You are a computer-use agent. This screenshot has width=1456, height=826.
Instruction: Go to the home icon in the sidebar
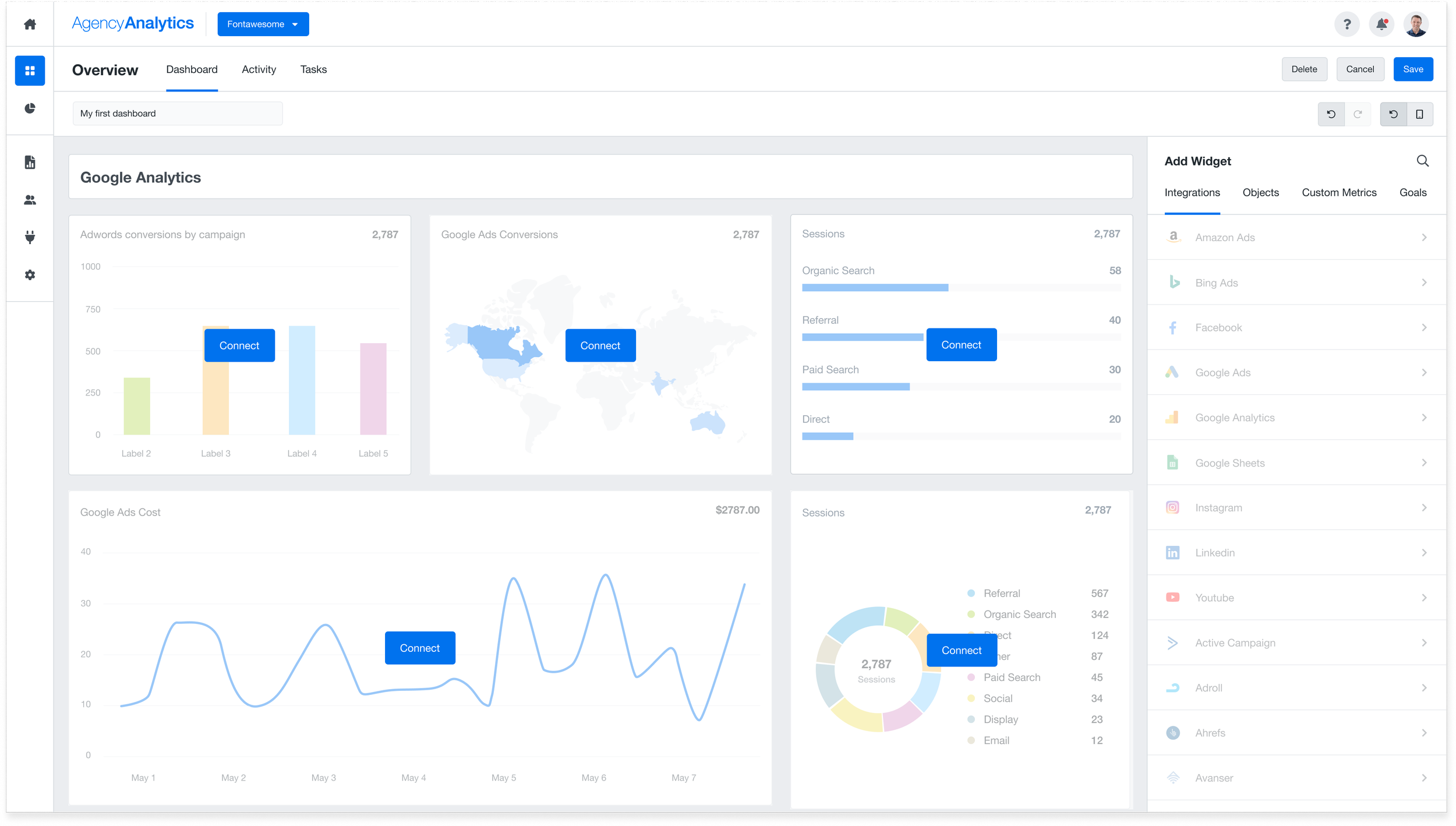(30, 24)
